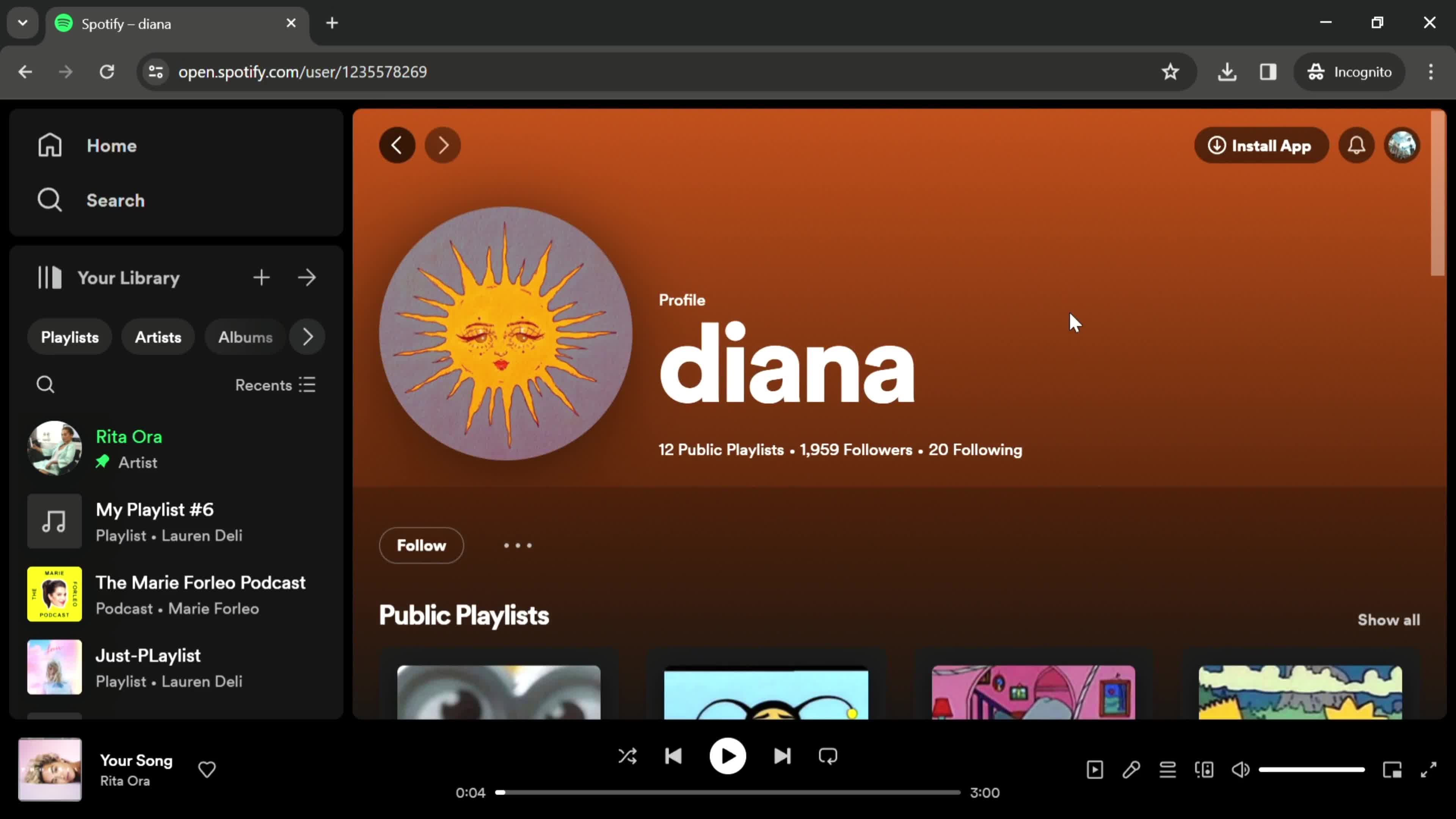Click the queue/lyrics icon in playback bar
The image size is (1456, 819).
1167,770
